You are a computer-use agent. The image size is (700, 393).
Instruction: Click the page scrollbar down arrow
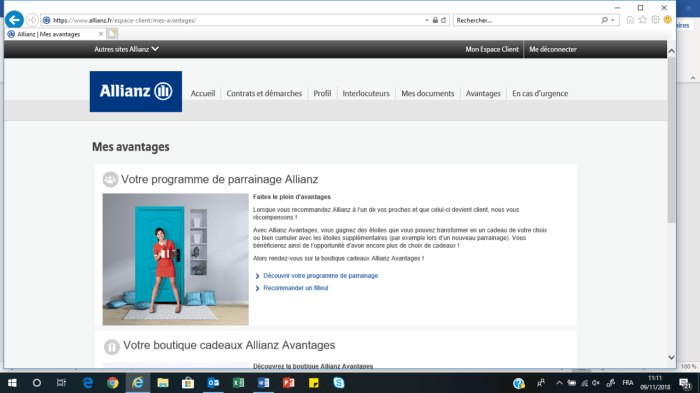(671, 357)
